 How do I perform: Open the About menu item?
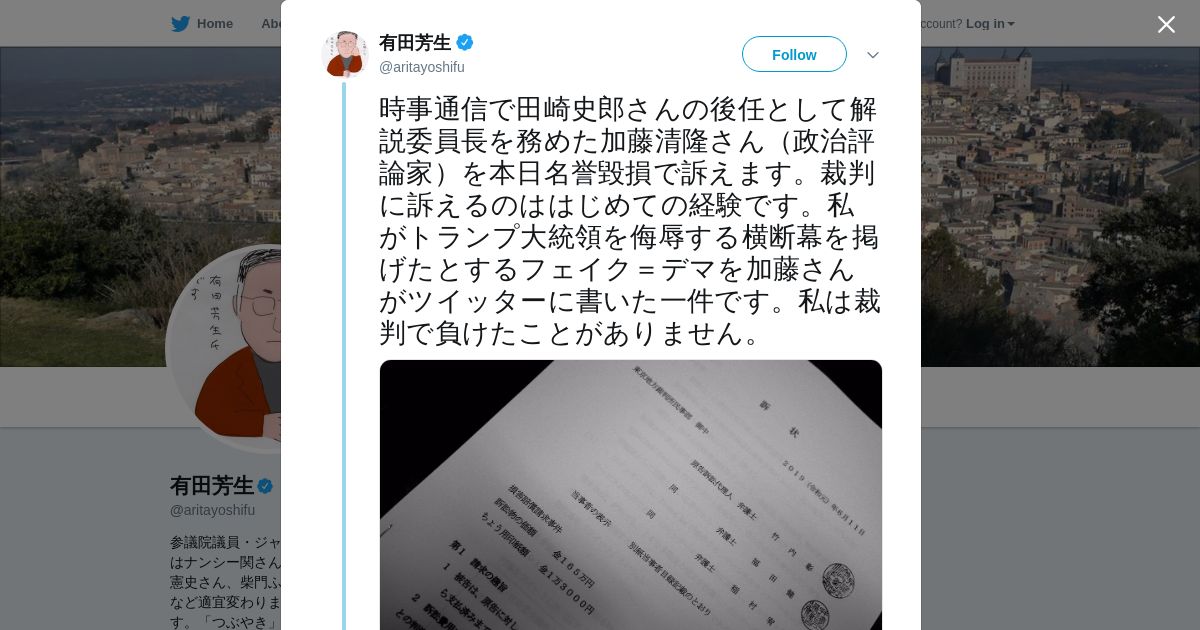[271, 24]
